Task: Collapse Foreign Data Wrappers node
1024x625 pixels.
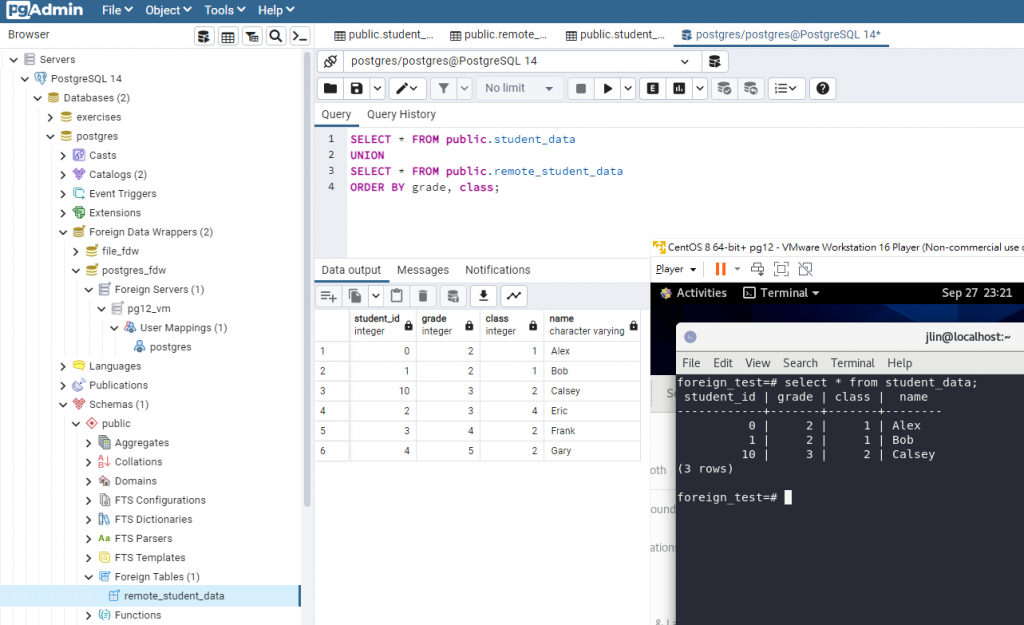Action: point(63,232)
